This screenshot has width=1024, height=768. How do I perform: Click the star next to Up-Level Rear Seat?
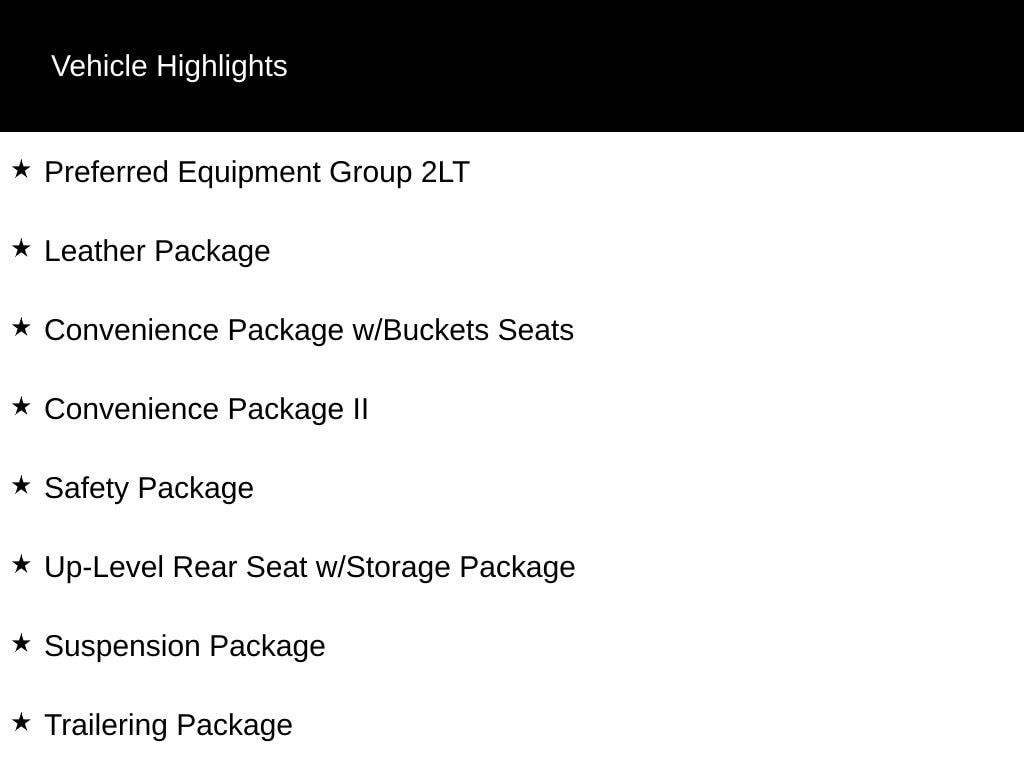[x=21, y=564]
